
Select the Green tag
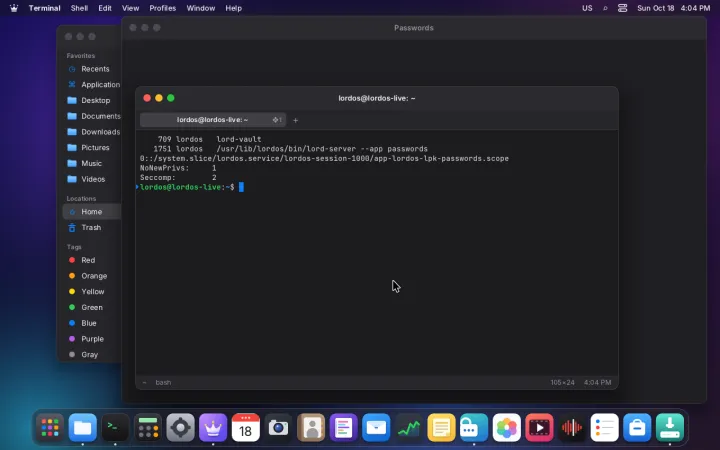click(92, 307)
